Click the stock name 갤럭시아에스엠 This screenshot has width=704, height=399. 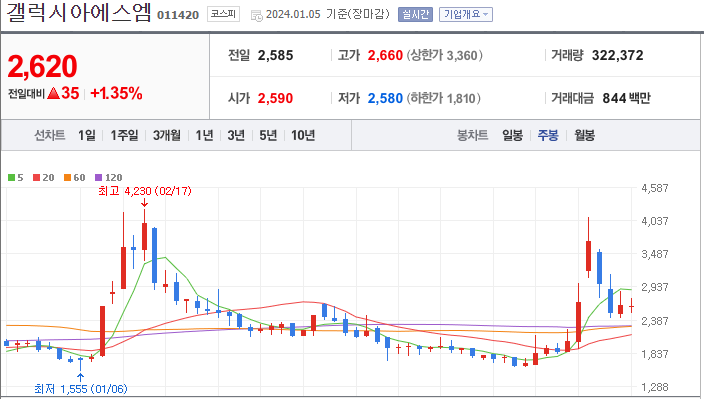click(79, 12)
